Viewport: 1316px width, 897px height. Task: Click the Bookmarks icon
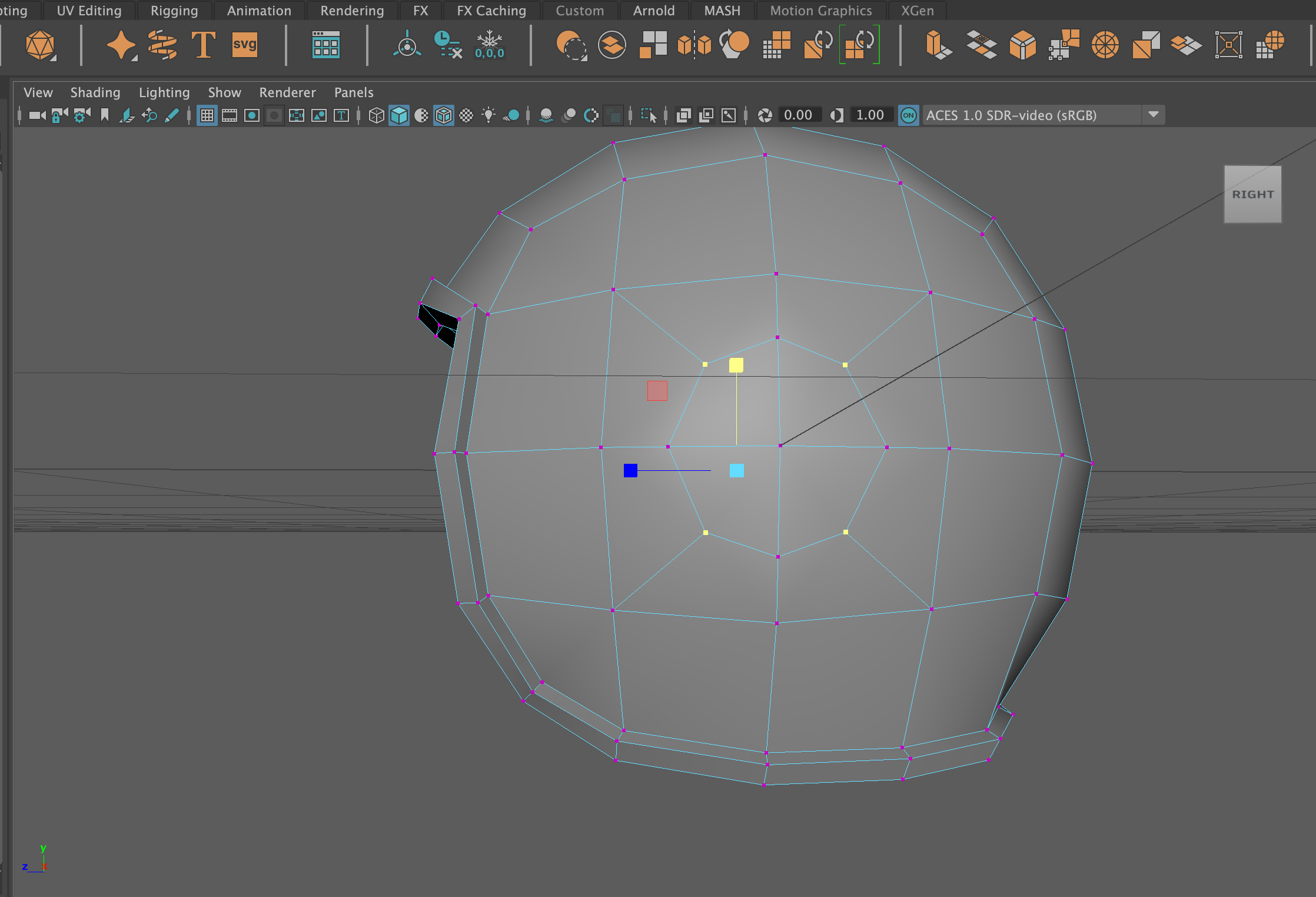click(x=105, y=115)
